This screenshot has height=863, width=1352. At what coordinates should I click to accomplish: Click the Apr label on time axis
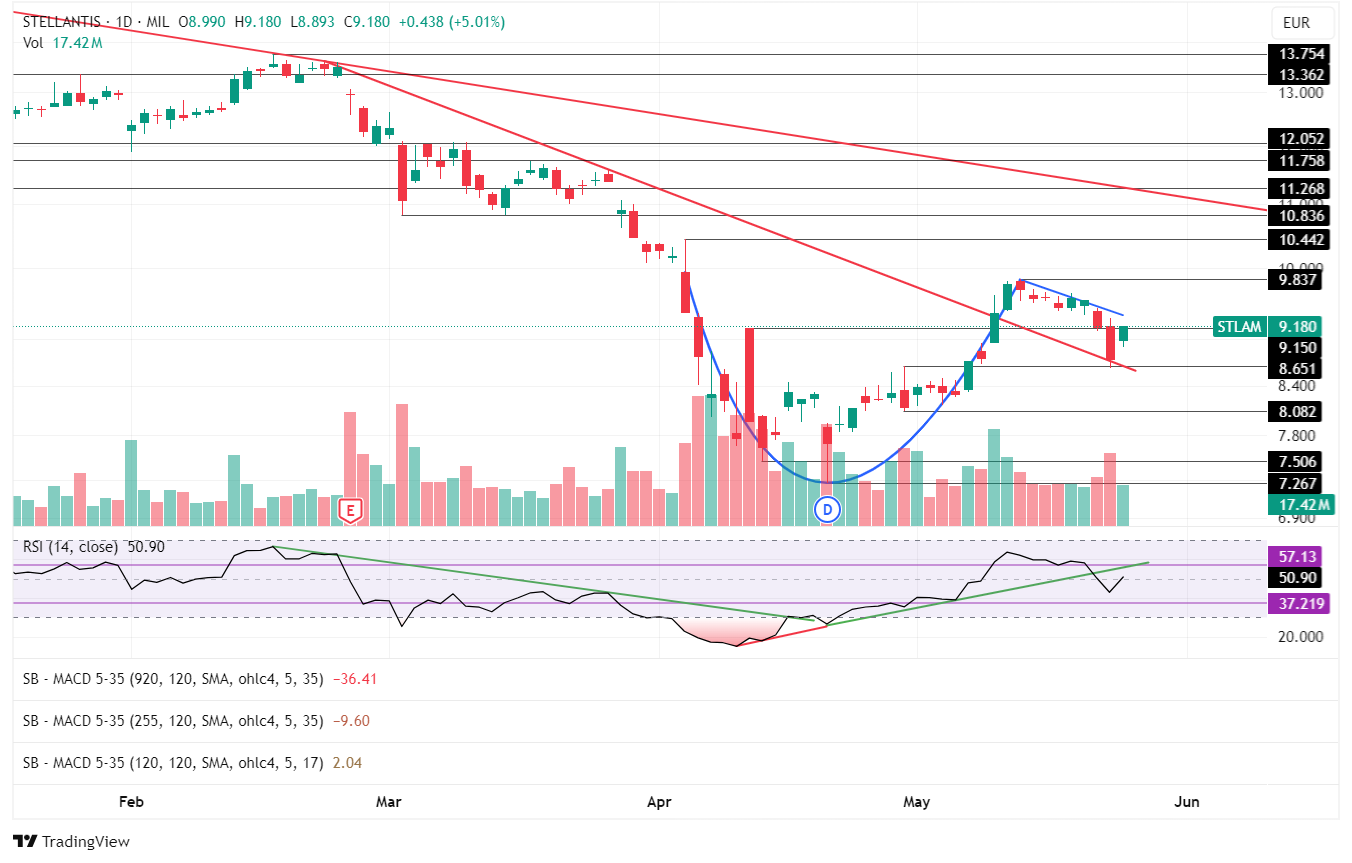tap(660, 802)
